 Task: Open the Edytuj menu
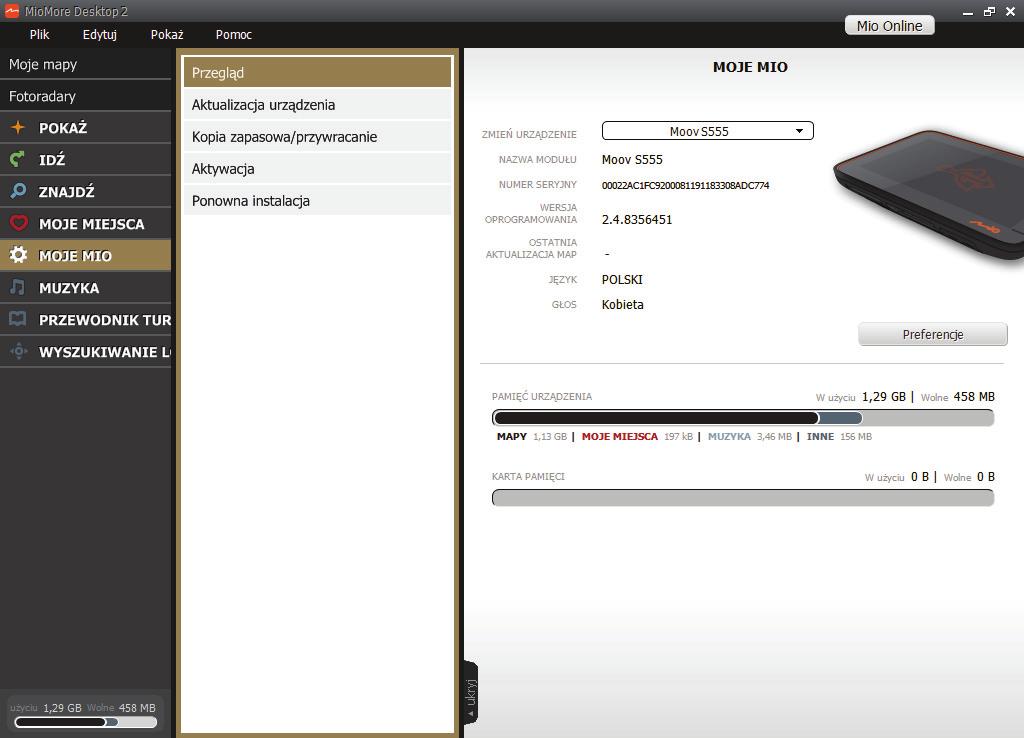tap(99, 35)
